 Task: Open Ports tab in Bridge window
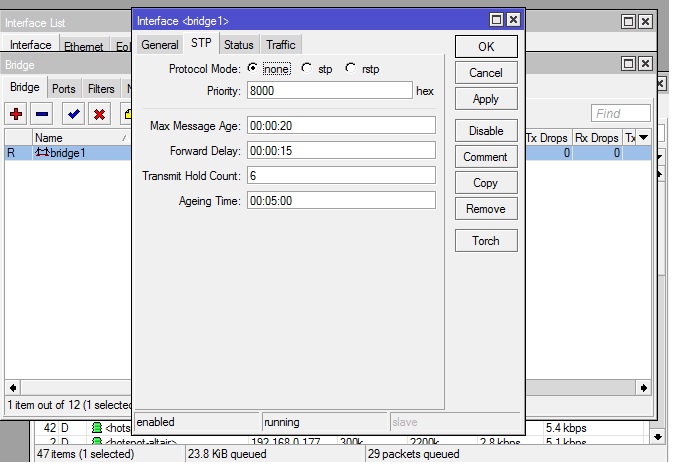pyautogui.click(x=64, y=89)
